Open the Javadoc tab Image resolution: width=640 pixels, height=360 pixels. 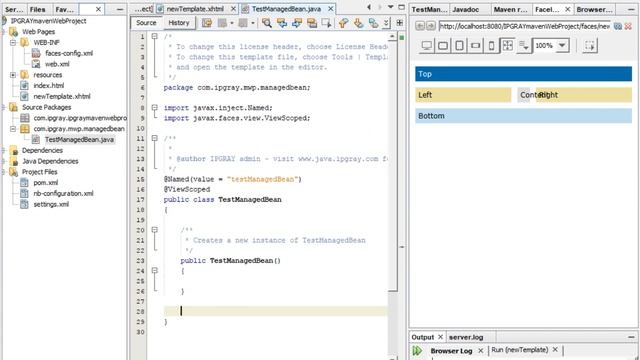(x=466, y=9)
